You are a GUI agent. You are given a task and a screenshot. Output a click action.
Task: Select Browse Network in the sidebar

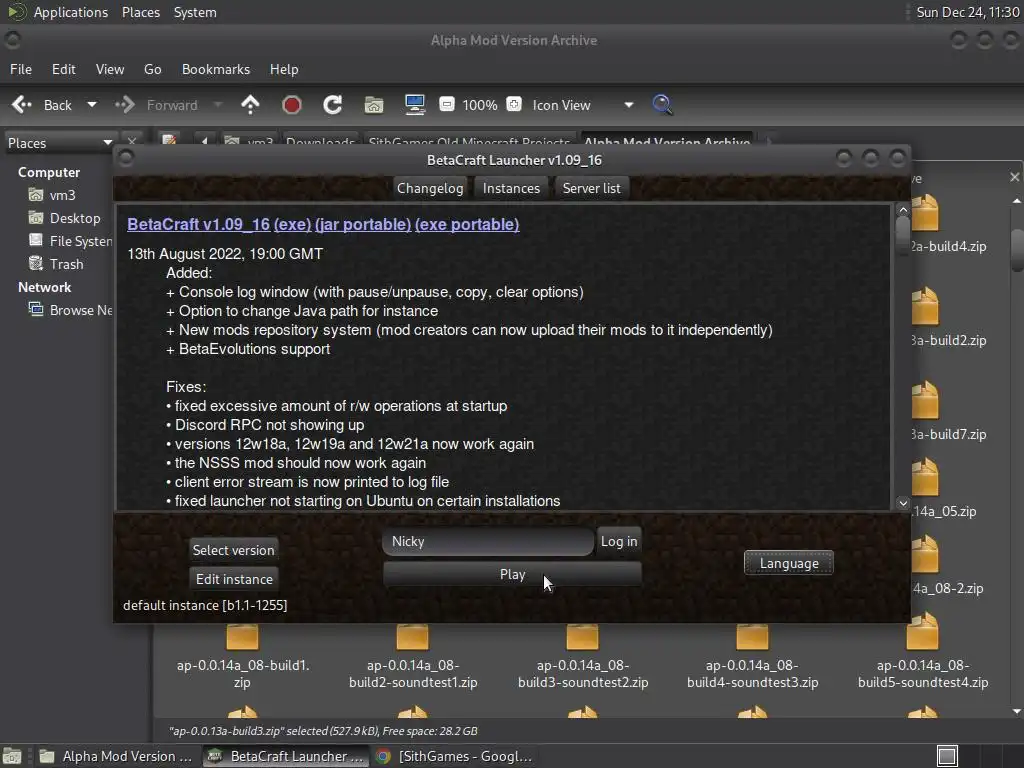(x=71, y=310)
